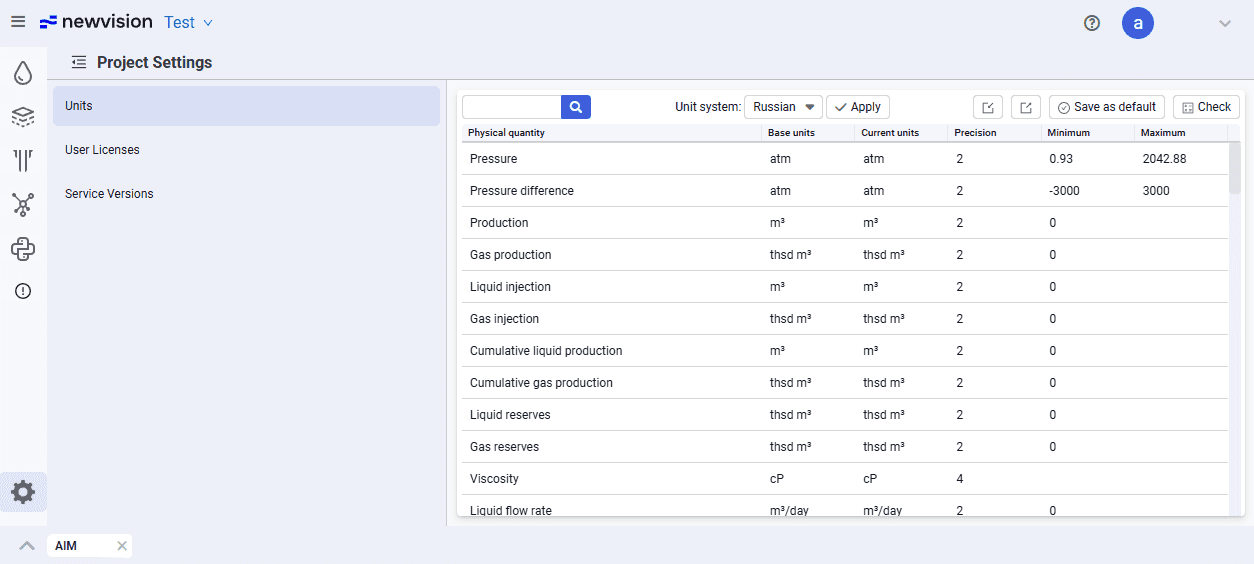
Task: Click Pressure difference minimum -3000
Action: click(x=1065, y=191)
